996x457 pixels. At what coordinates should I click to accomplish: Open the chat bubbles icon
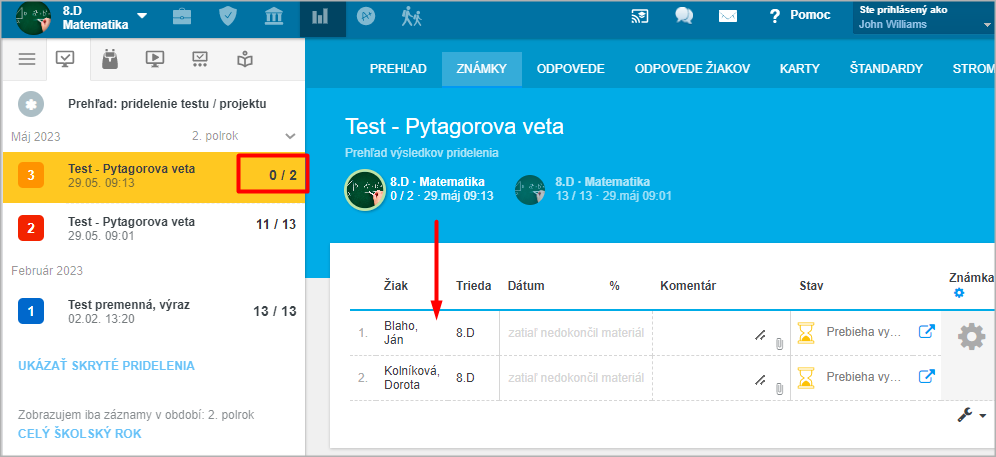[684, 17]
